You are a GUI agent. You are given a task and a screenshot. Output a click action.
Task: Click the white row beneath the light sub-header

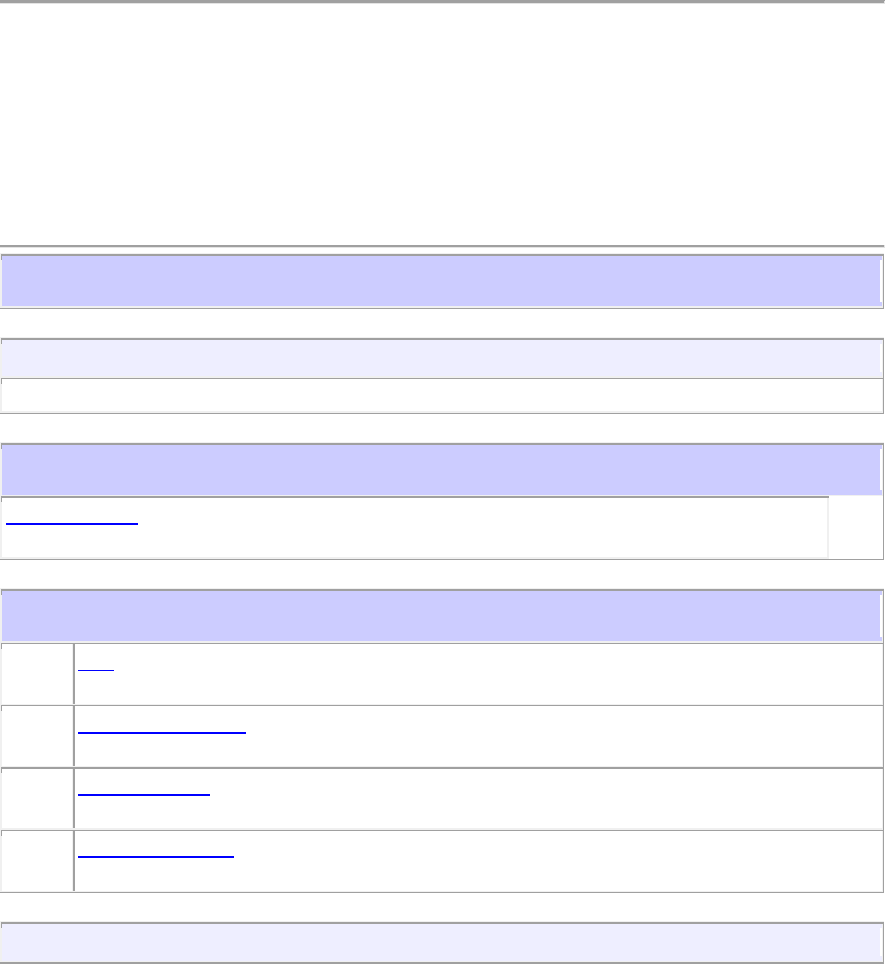point(440,395)
